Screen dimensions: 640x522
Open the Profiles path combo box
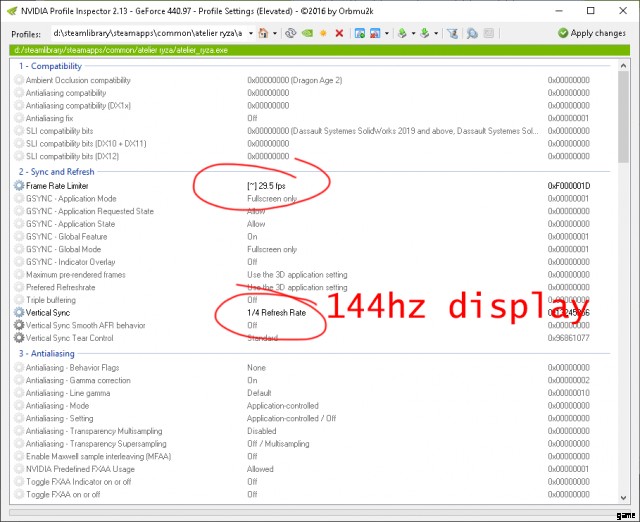click(x=250, y=33)
